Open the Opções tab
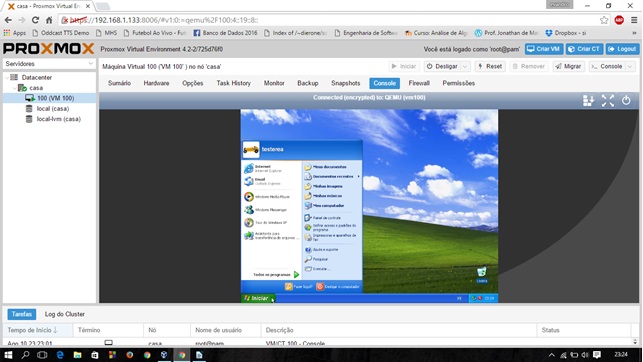Screen dimensions: 643x362 click(193, 83)
